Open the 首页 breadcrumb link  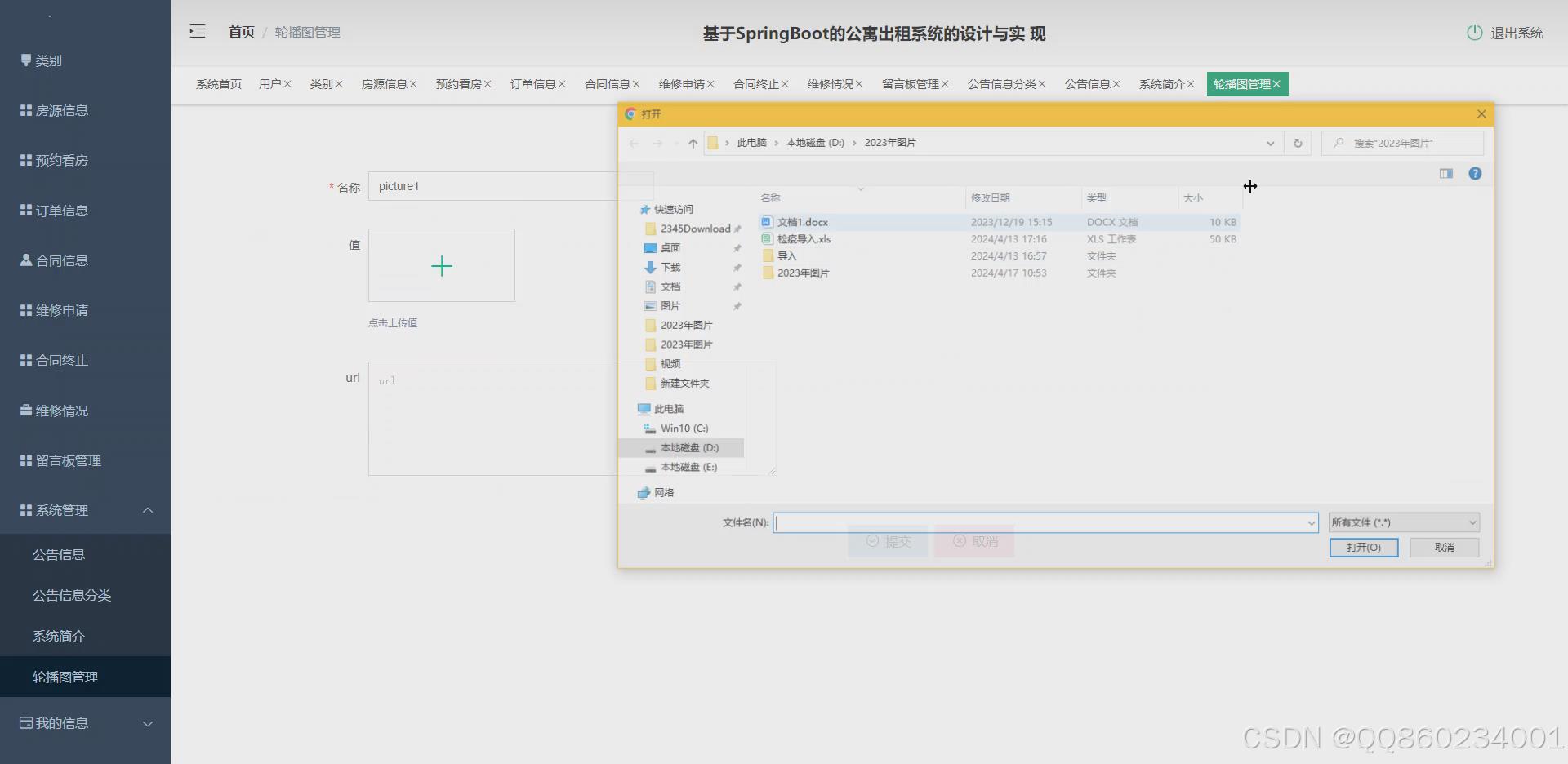pyautogui.click(x=241, y=32)
